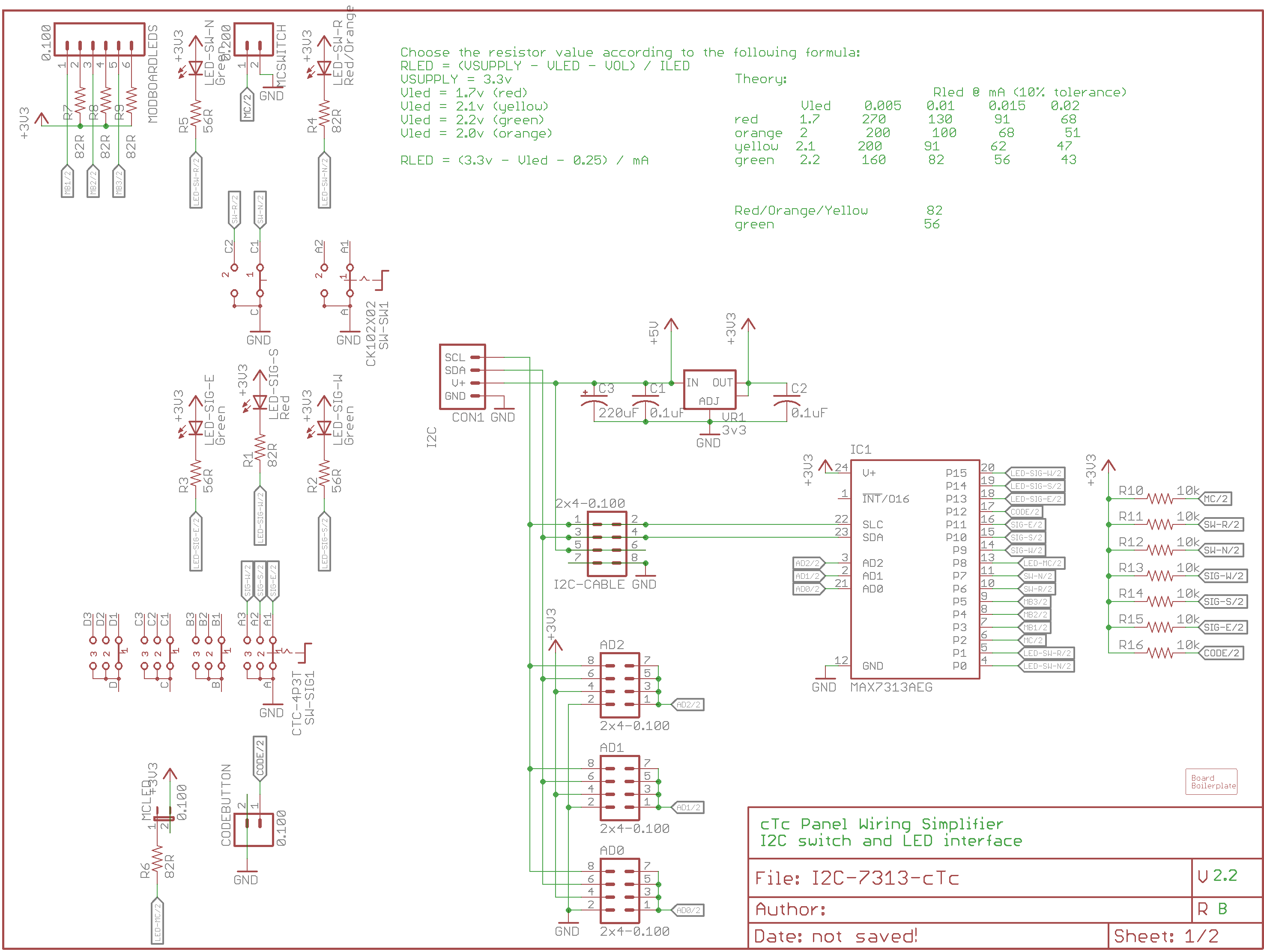This screenshot has width=1264, height=952.
Task: Click the 'orange' row label in theory table
Action: [759, 133]
